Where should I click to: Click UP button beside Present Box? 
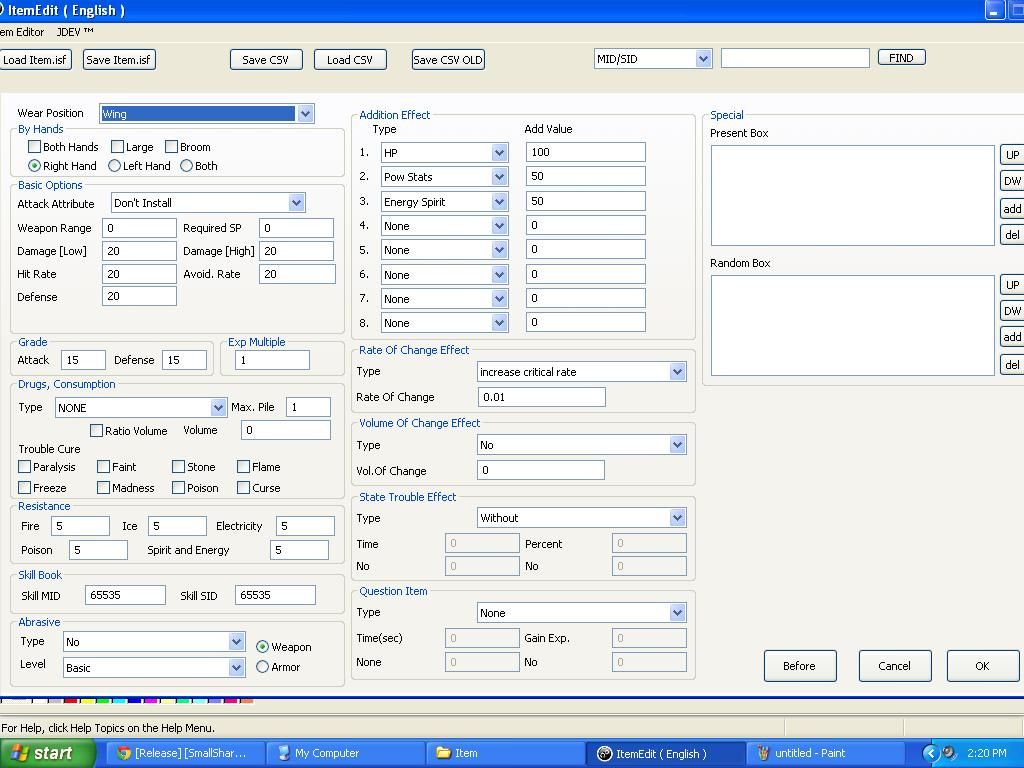pos(1012,155)
